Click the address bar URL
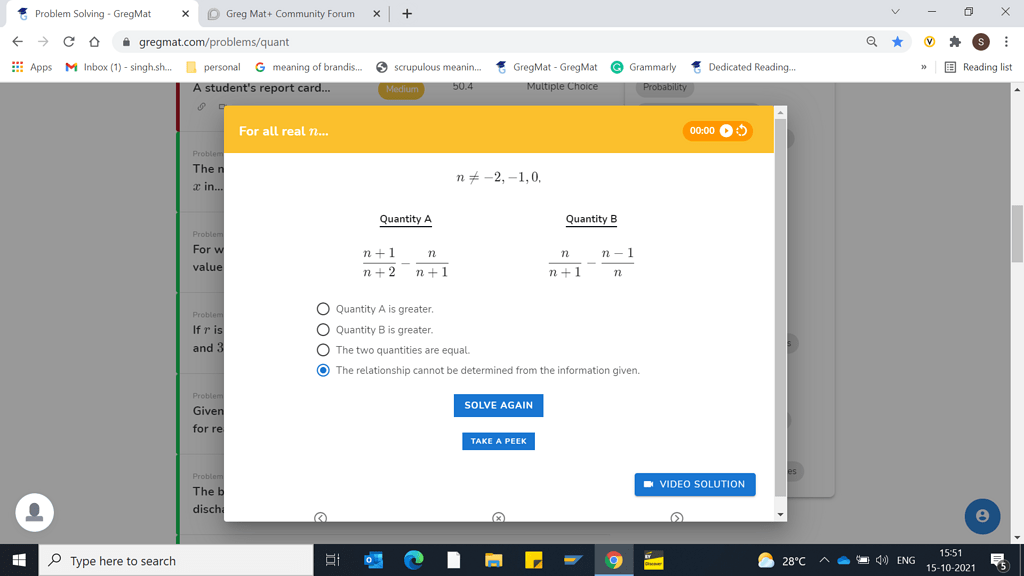1024x576 pixels. pos(214,42)
